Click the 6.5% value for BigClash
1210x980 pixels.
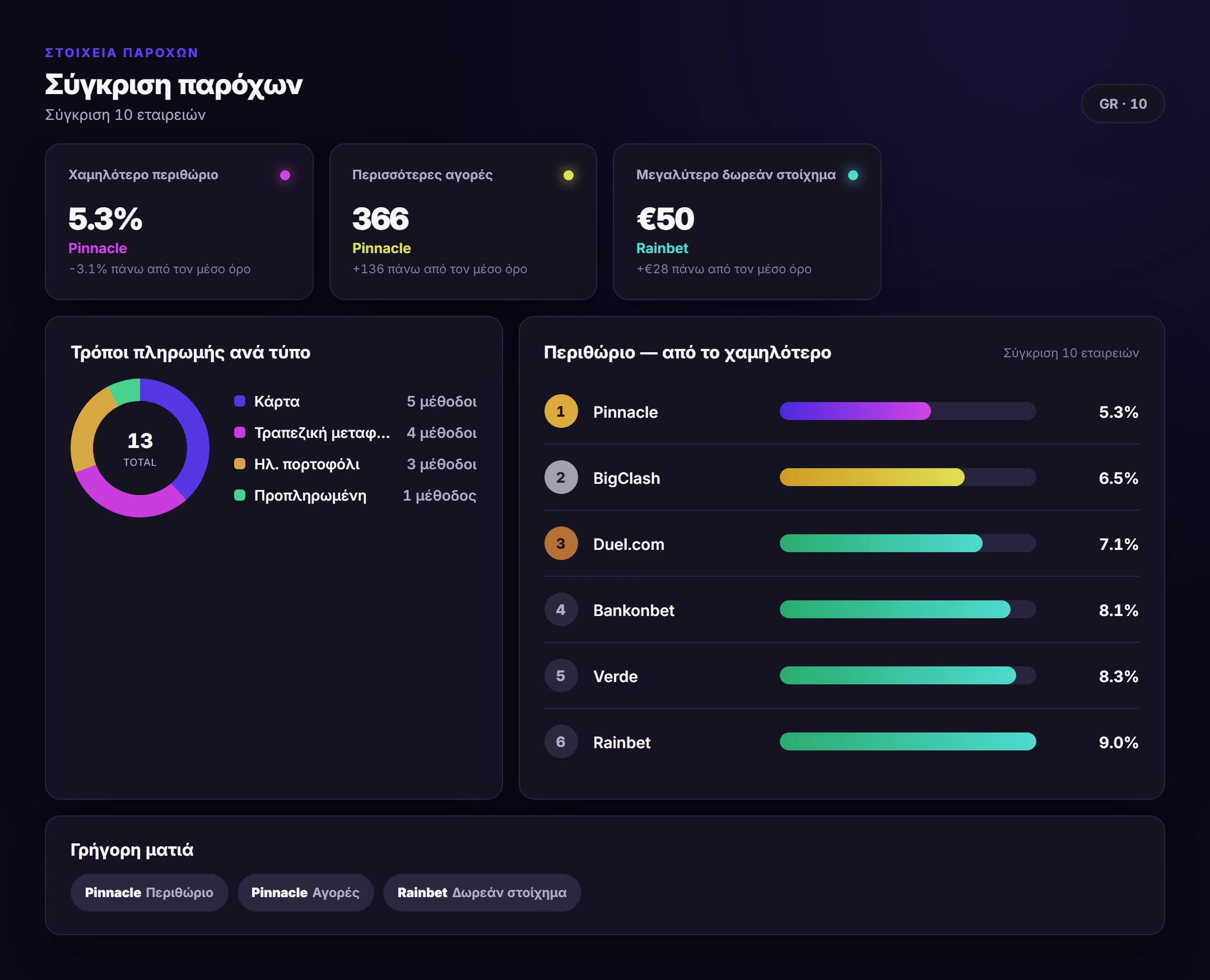[x=1119, y=478]
